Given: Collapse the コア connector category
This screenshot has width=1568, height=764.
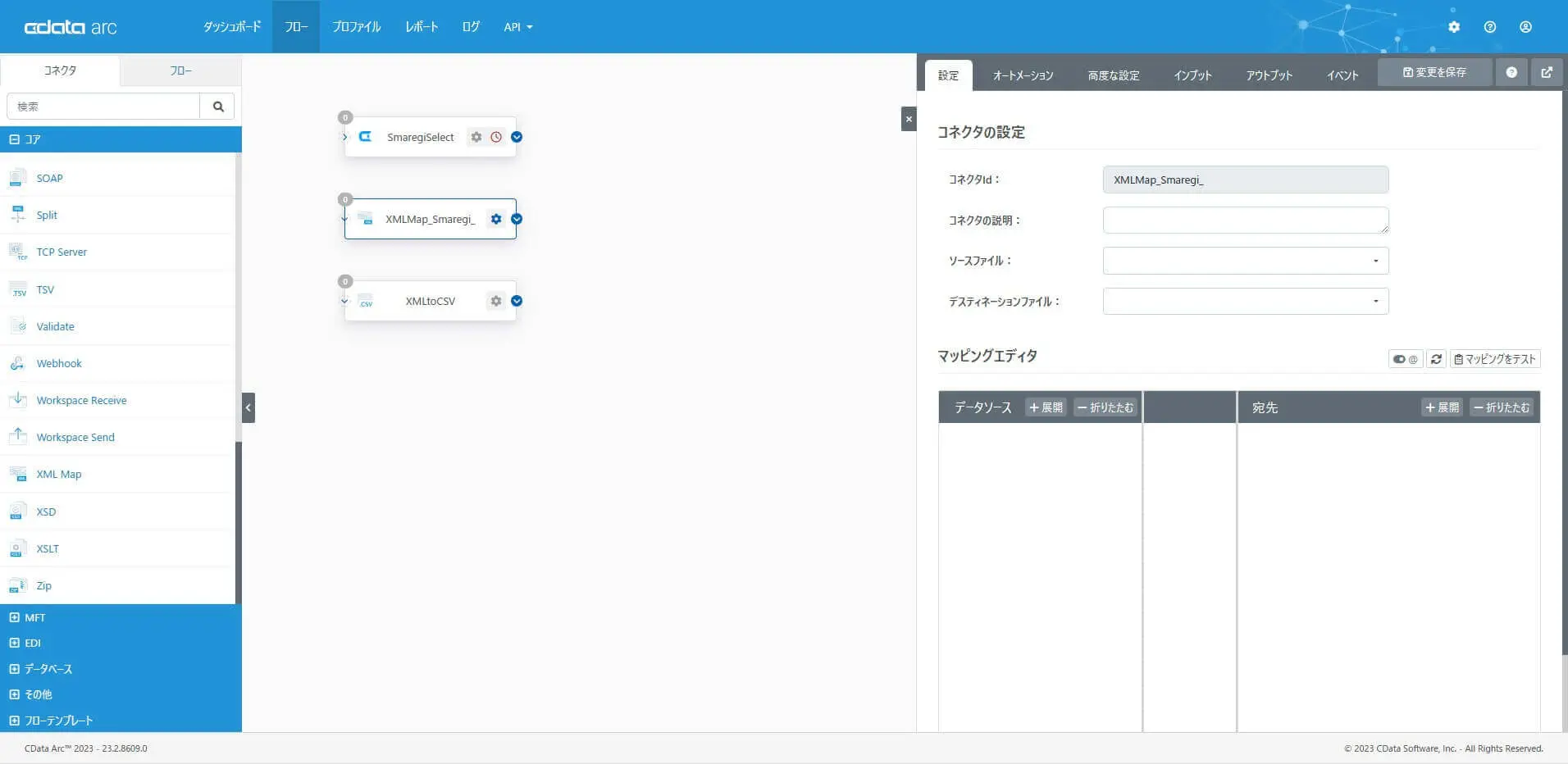Looking at the screenshot, I should 15,139.
